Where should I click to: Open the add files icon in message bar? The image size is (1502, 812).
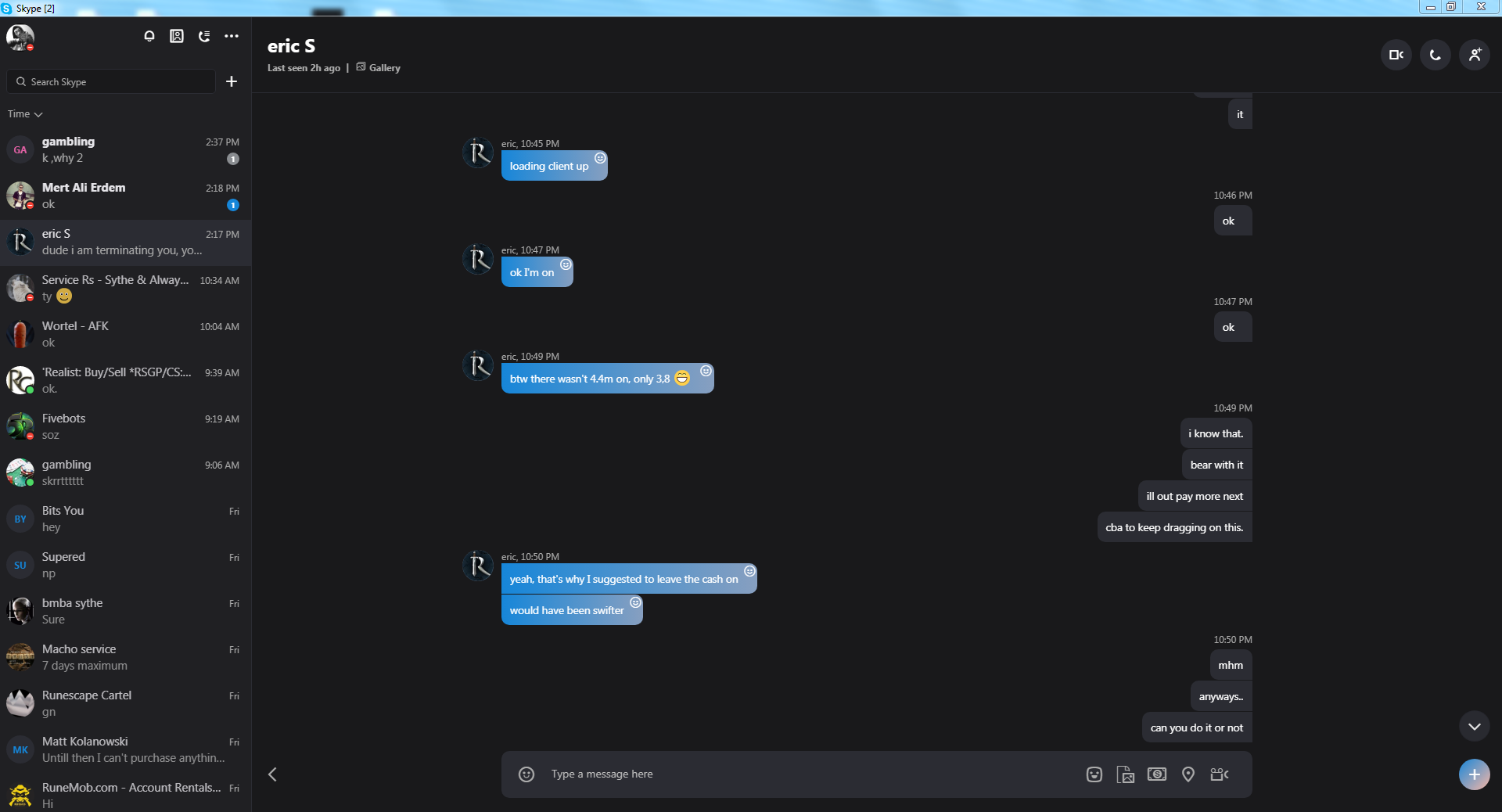1126,774
